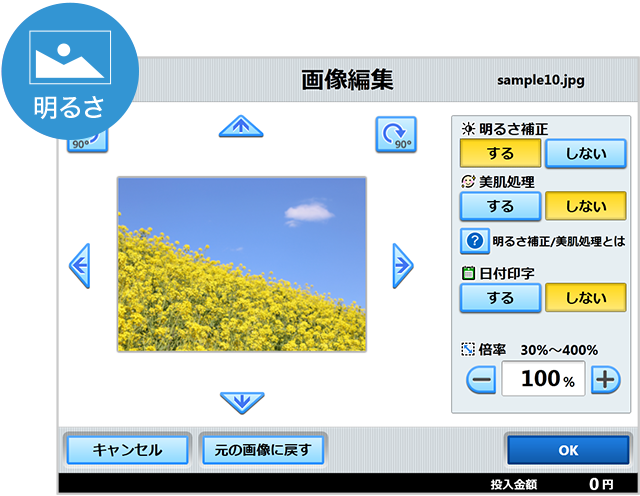640x496 pixels.
Task: Select the flower field preview image
Action: (241, 264)
